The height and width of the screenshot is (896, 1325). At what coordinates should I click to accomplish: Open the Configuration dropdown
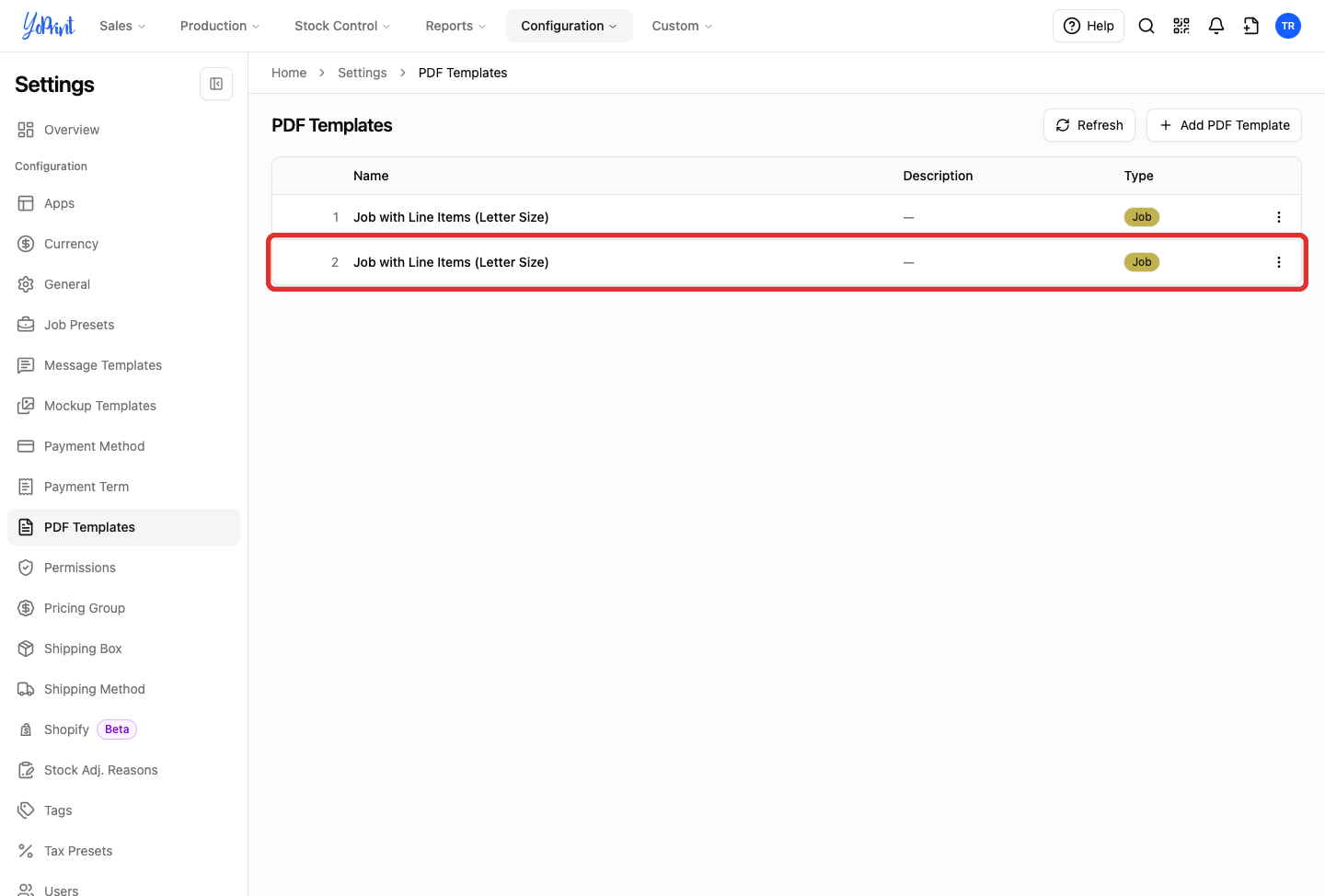click(570, 26)
